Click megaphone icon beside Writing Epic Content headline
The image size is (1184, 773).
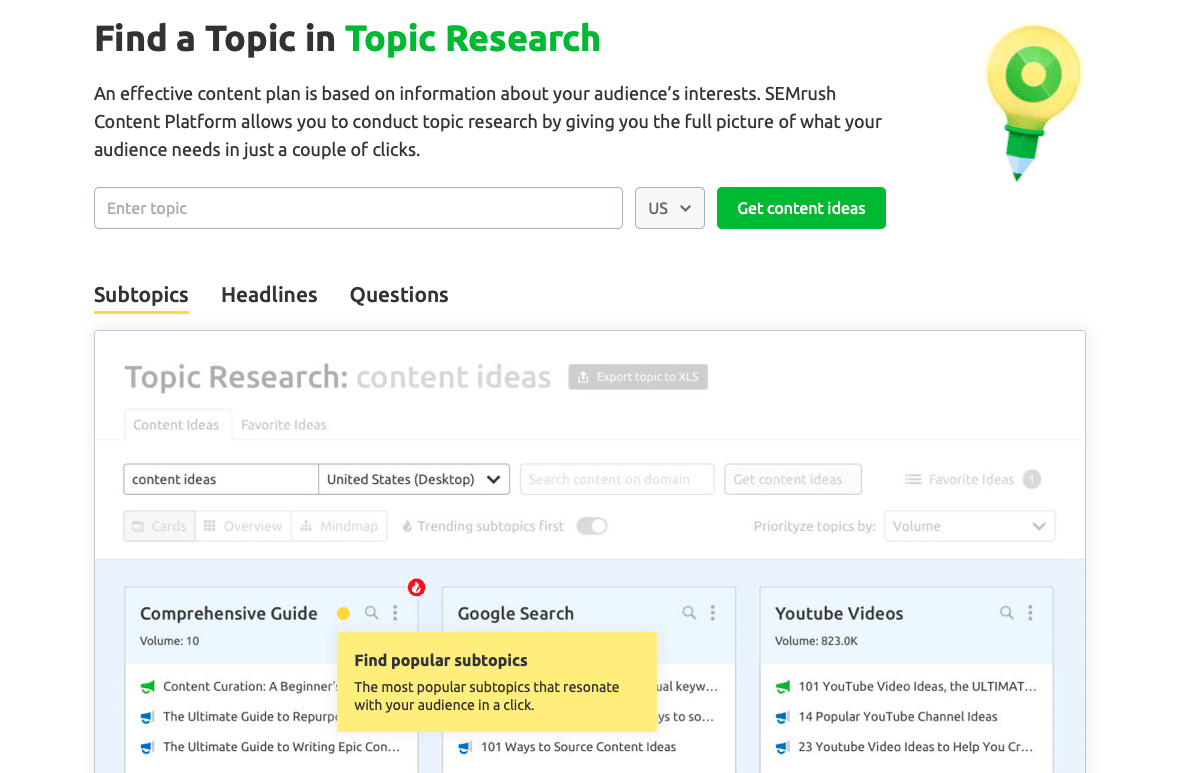click(148, 747)
